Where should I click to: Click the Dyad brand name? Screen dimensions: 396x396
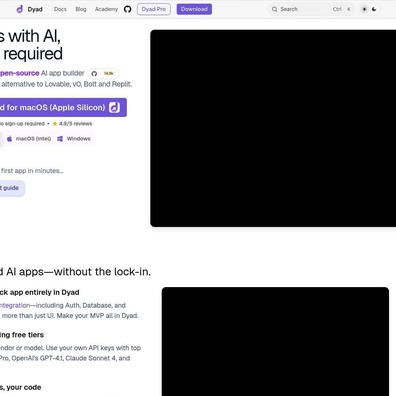pos(35,9)
